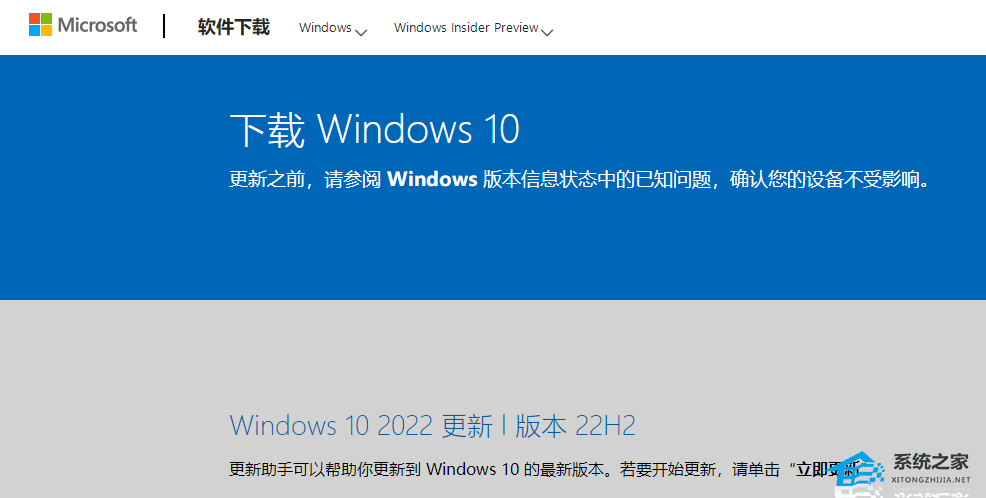986x498 pixels.
Task: Click the bold Windows word in the banner
Action: pyautogui.click(x=432, y=180)
